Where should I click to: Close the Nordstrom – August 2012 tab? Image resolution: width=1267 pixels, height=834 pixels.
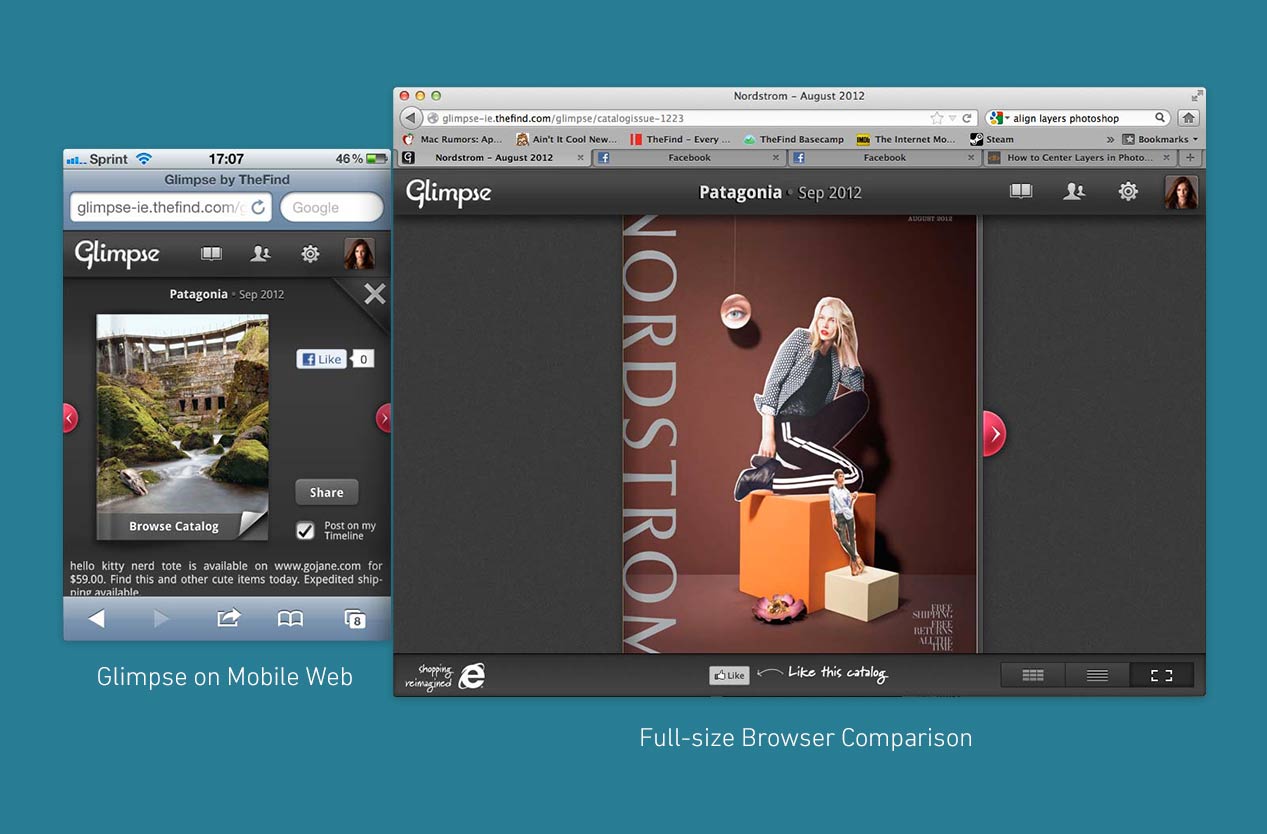click(580, 158)
